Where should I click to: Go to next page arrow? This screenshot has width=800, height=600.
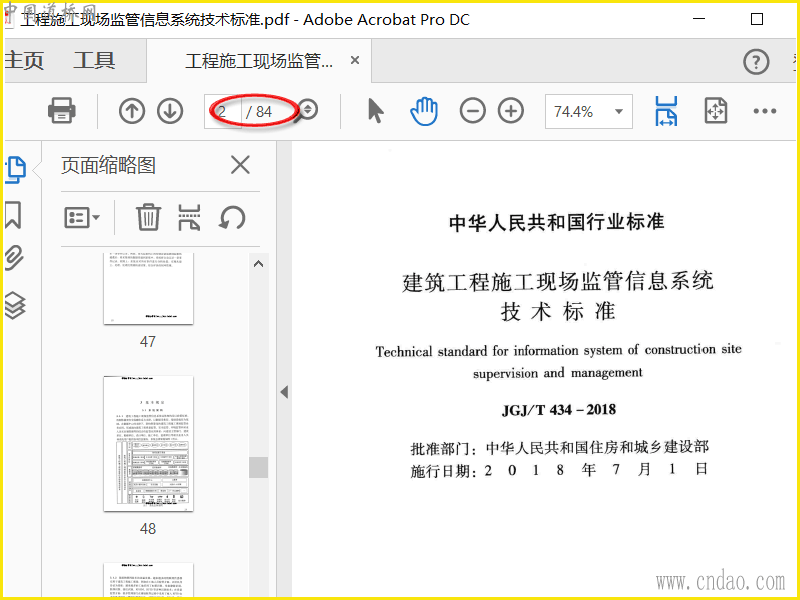170,111
